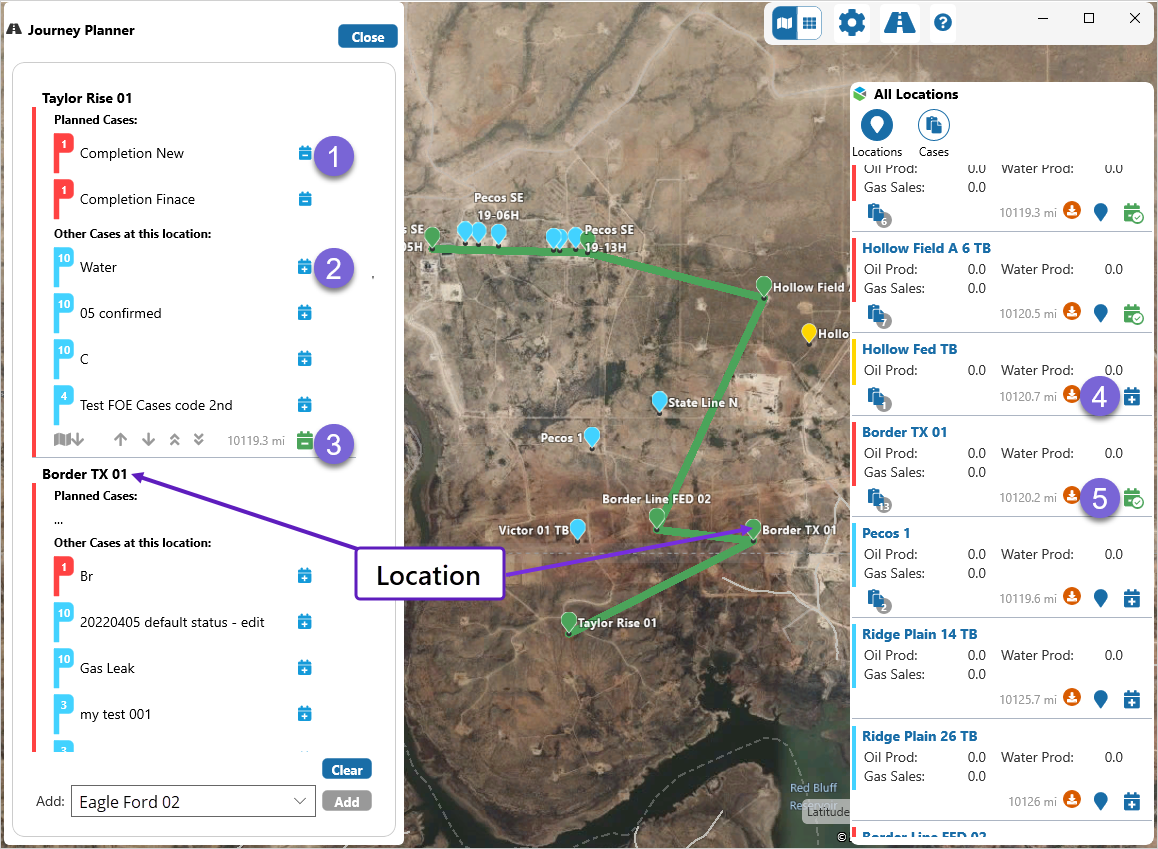The height and width of the screenshot is (849, 1158).
Task: Click the Hollow Fed TB location link
Action: point(909,349)
